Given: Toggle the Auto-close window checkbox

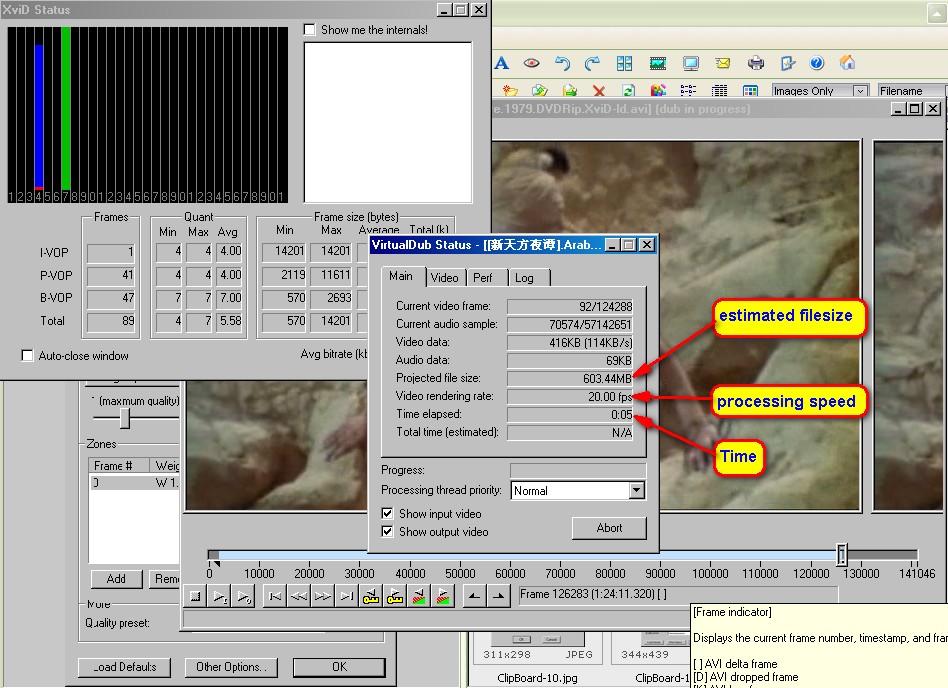Looking at the screenshot, I should point(28,356).
